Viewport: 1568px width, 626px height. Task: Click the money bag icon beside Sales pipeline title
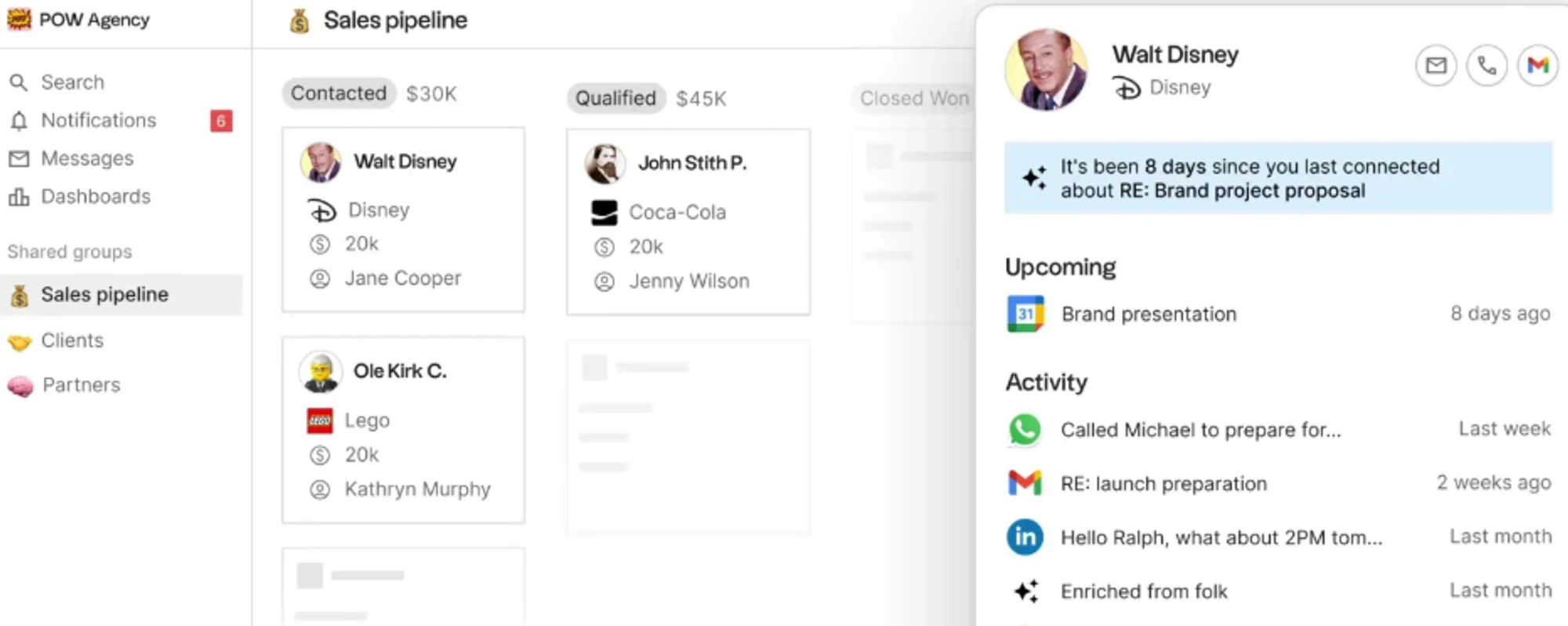coord(299,21)
